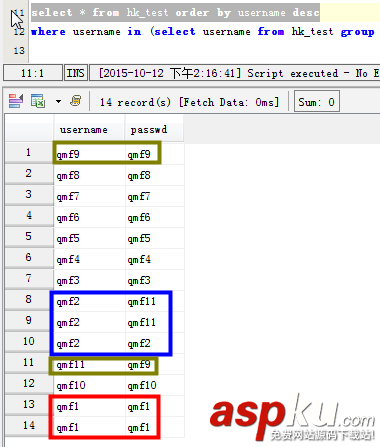Screen dimensions: 380x447
Task: Select row 1 via its row header
Action: click(29, 153)
